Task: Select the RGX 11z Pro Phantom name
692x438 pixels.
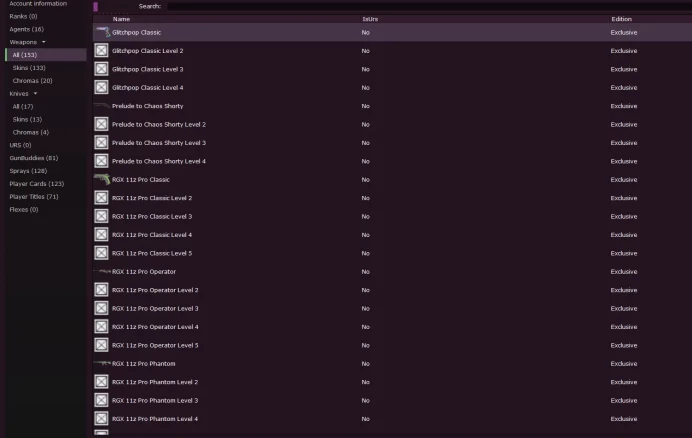Action: (x=143, y=364)
